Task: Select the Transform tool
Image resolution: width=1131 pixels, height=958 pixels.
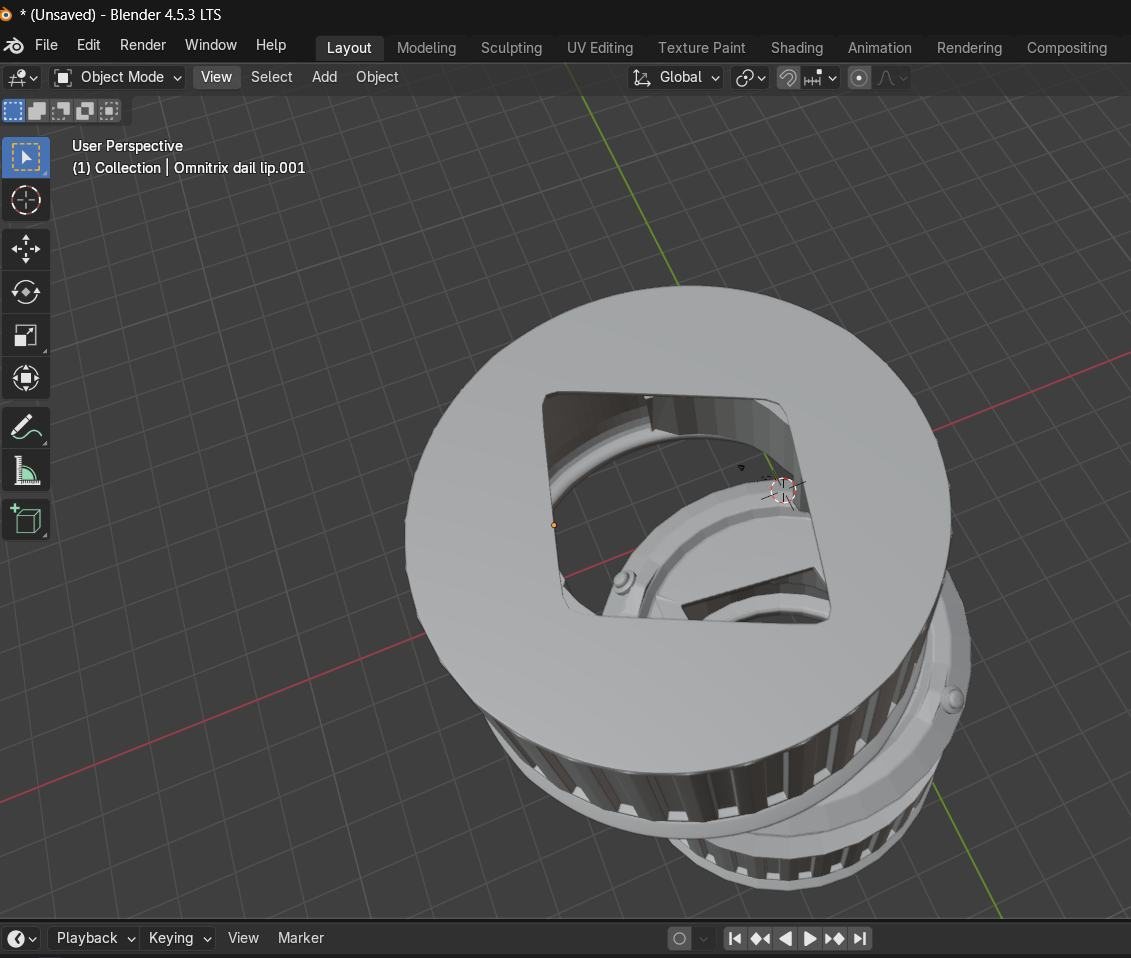Action: click(x=26, y=378)
